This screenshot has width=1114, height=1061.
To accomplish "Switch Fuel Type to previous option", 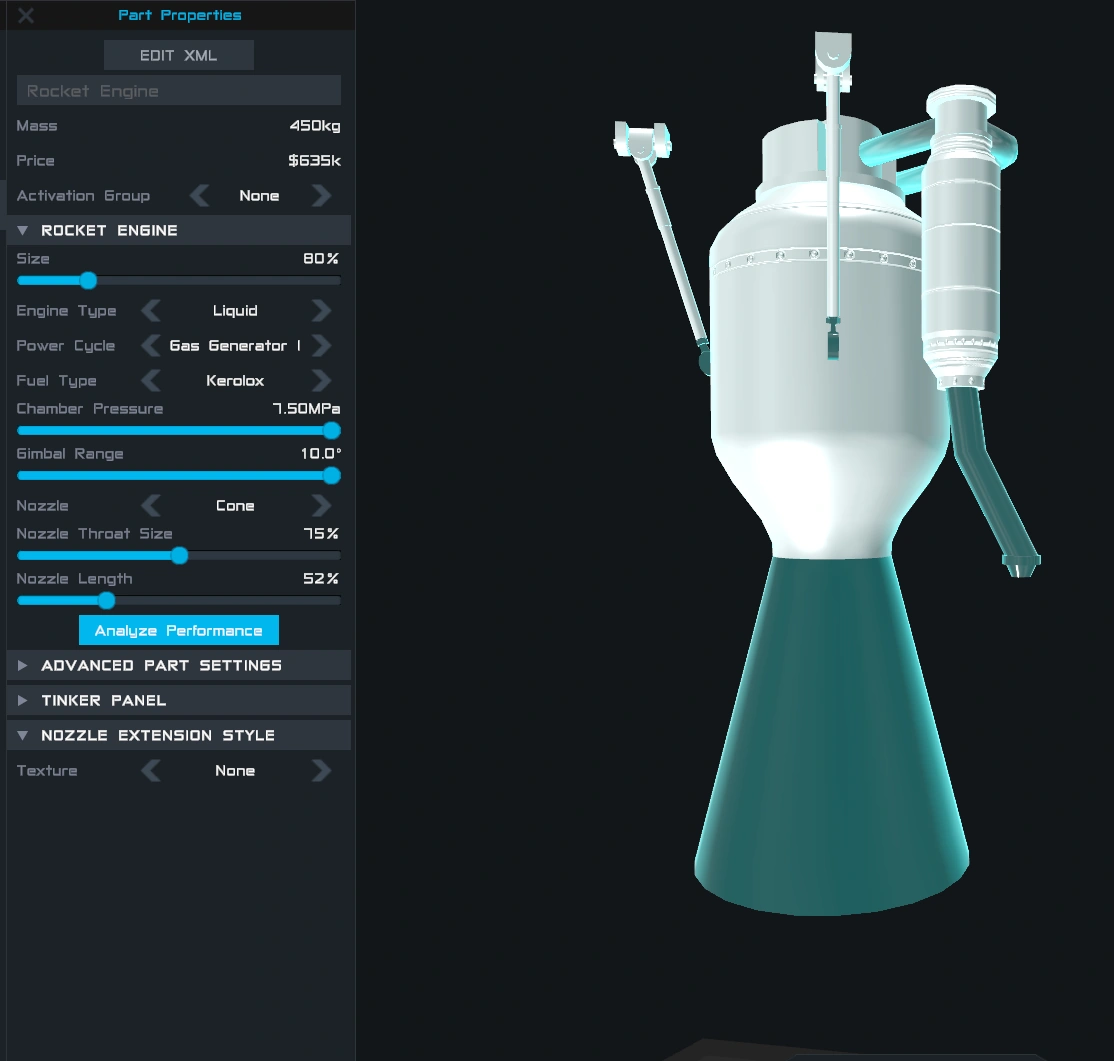I will [x=150, y=381].
